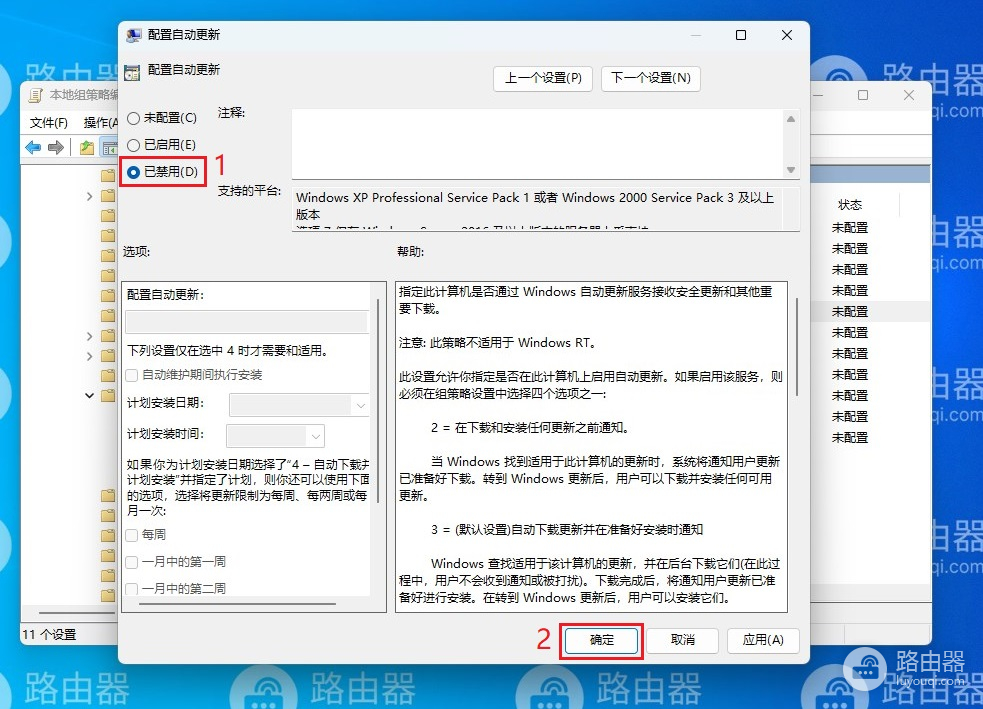The image size is (983, 709).
Task: Click the back arrow in Group Policy toolbar
Action: point(33,148)
